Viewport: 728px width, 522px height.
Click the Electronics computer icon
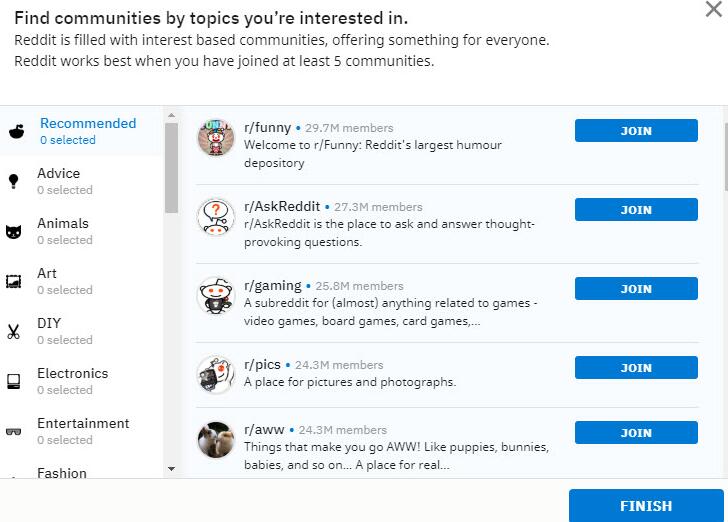[x=14, y=381]
